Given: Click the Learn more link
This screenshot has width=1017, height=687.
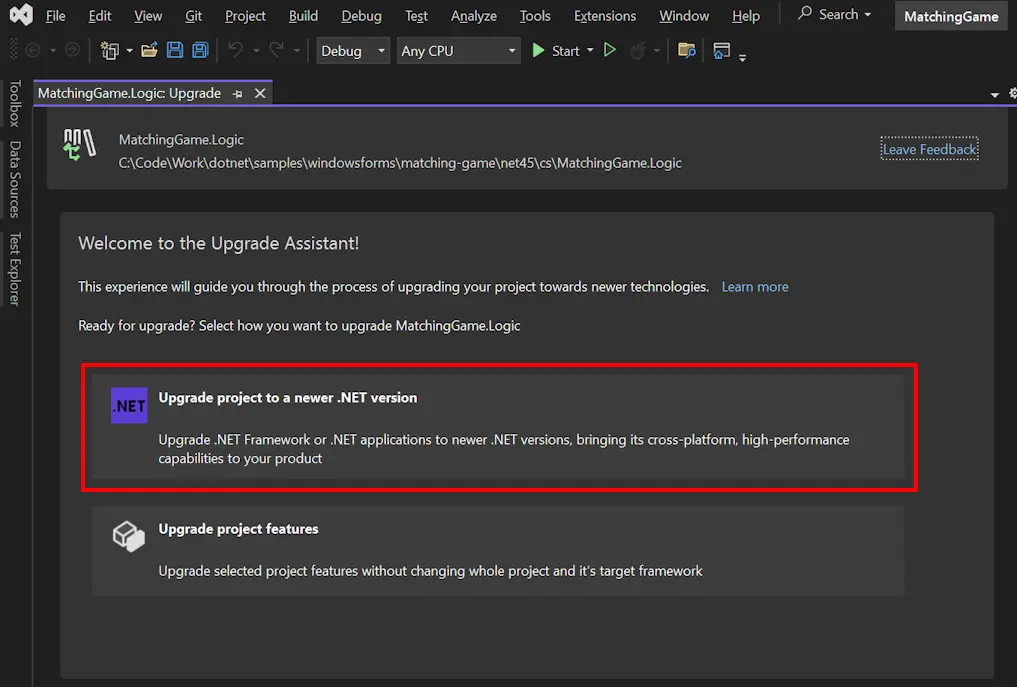Looking at the screenshot, I should tap(755, 287).
